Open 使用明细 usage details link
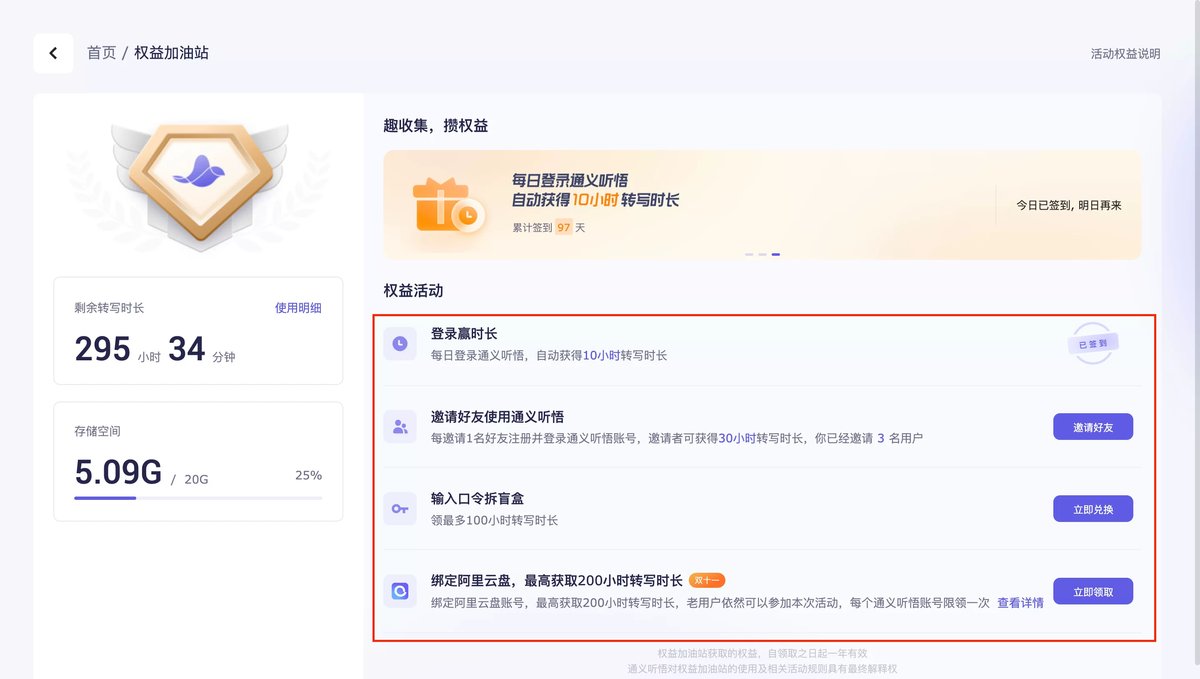The height and width of the screenshot is (679, 1200). (x=298, y=308)
